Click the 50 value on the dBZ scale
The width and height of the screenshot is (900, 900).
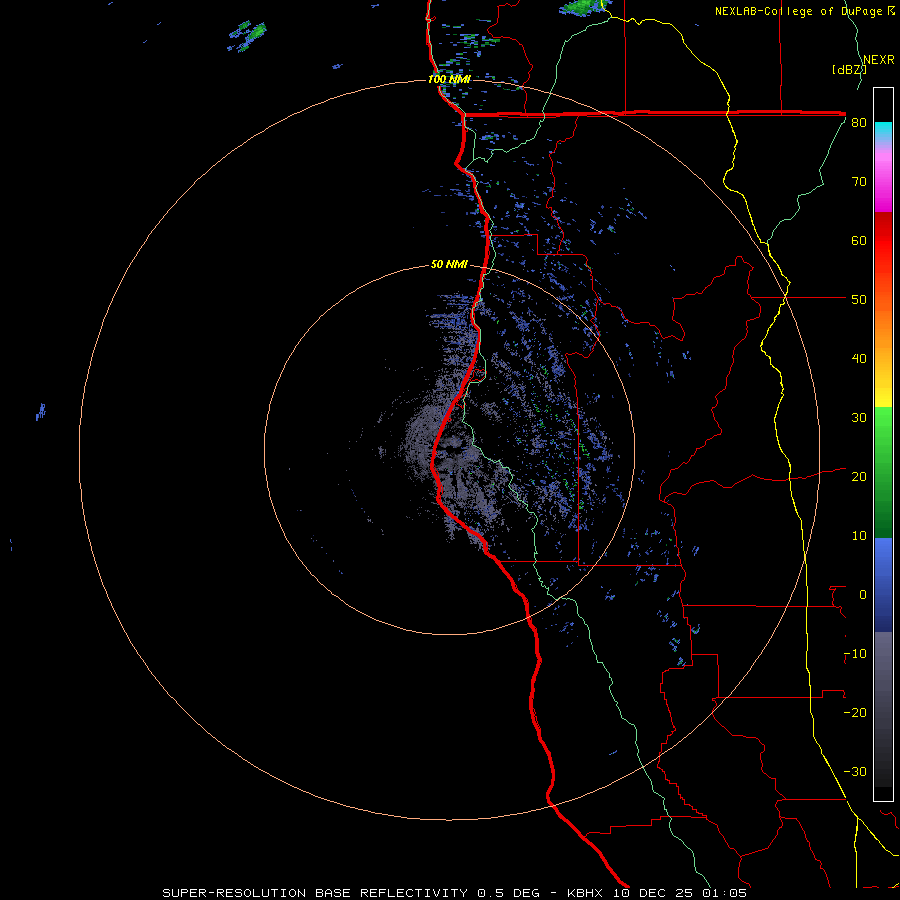click(859, 300)
